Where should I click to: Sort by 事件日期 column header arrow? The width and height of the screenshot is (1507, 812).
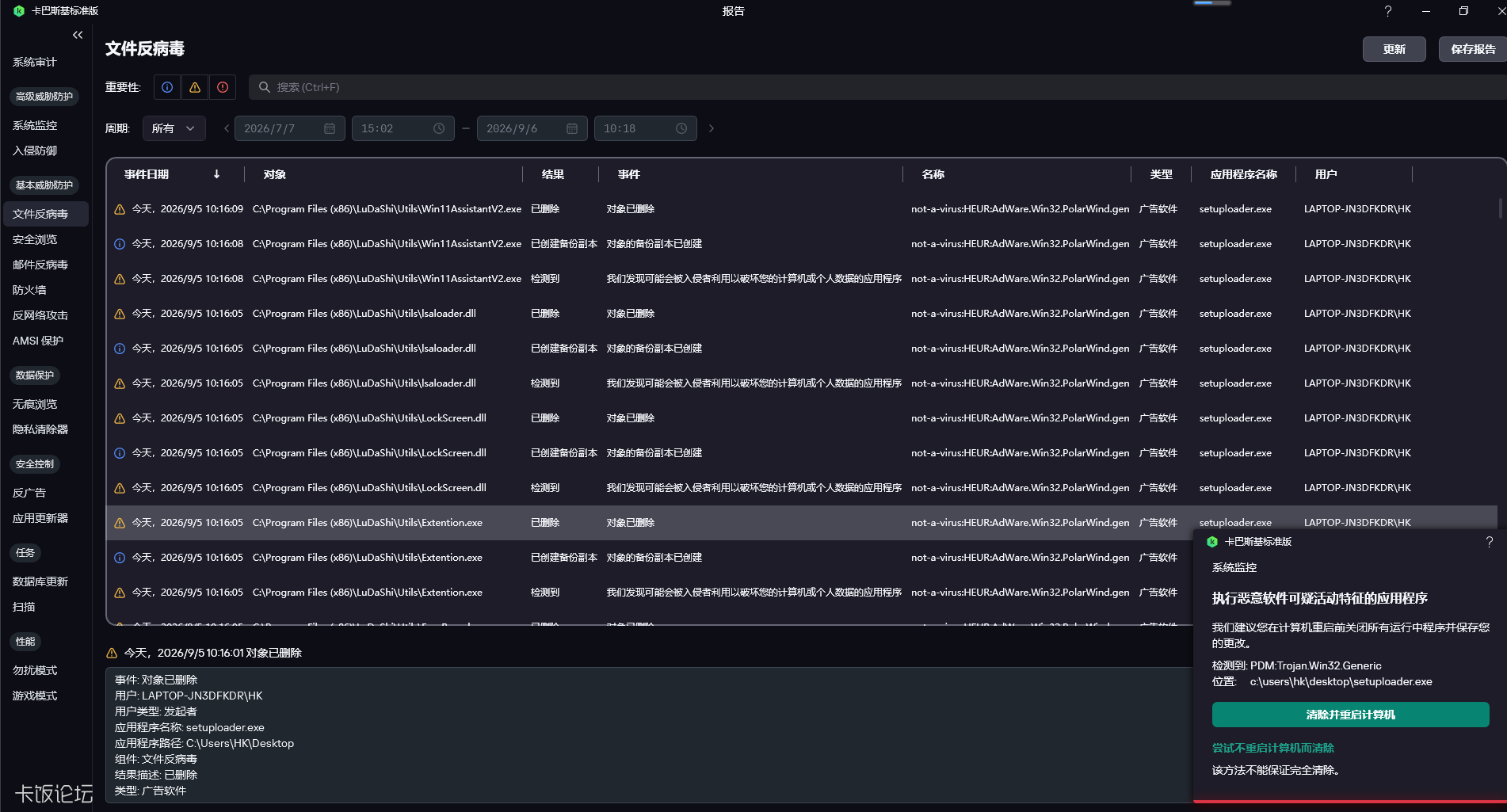(216, 174)
